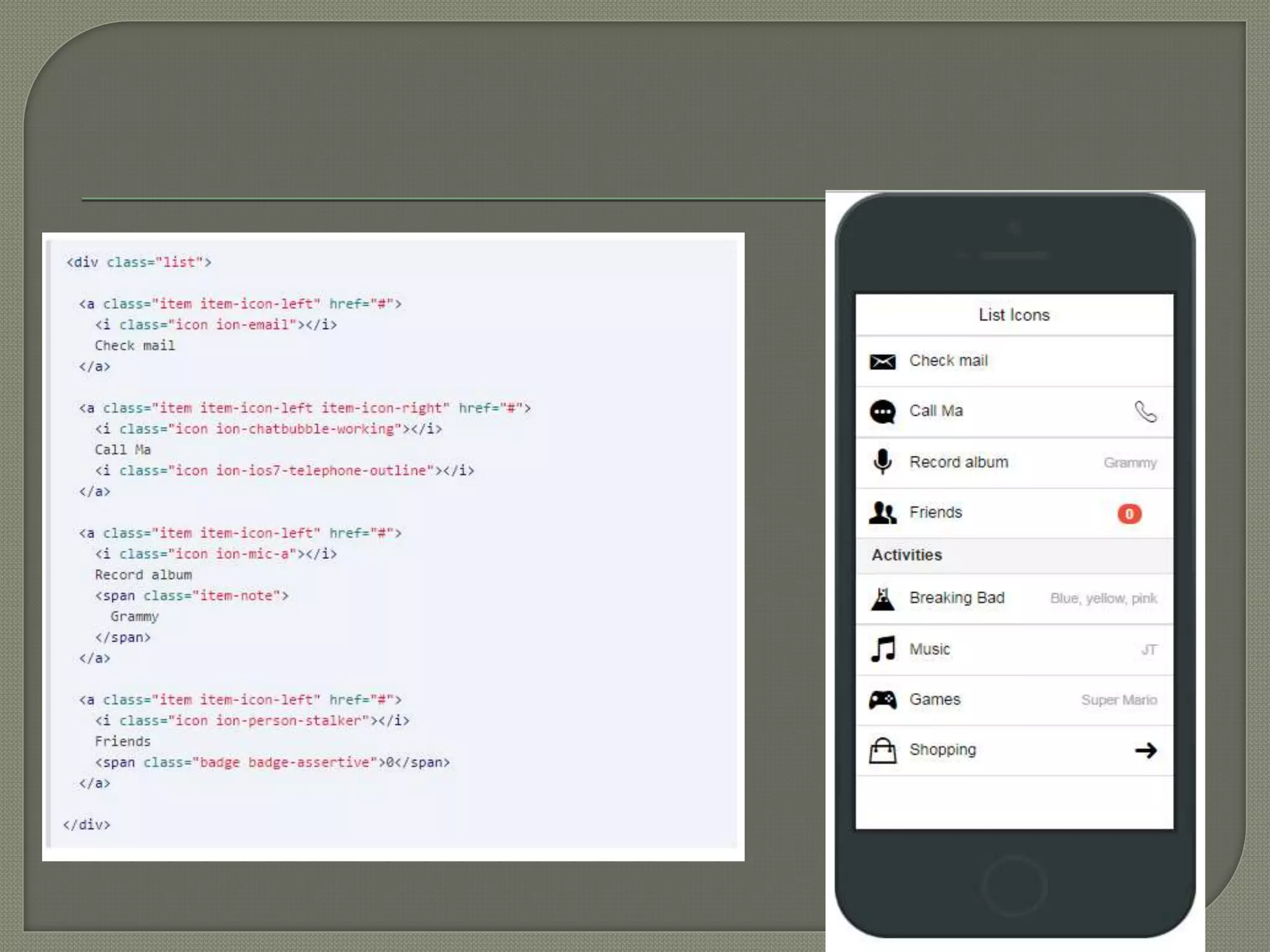Viewport: 1270px width, 952px height.
Task: Tap the telephone outline icon
Action: pyautogui.click(x=1145, y=412)
